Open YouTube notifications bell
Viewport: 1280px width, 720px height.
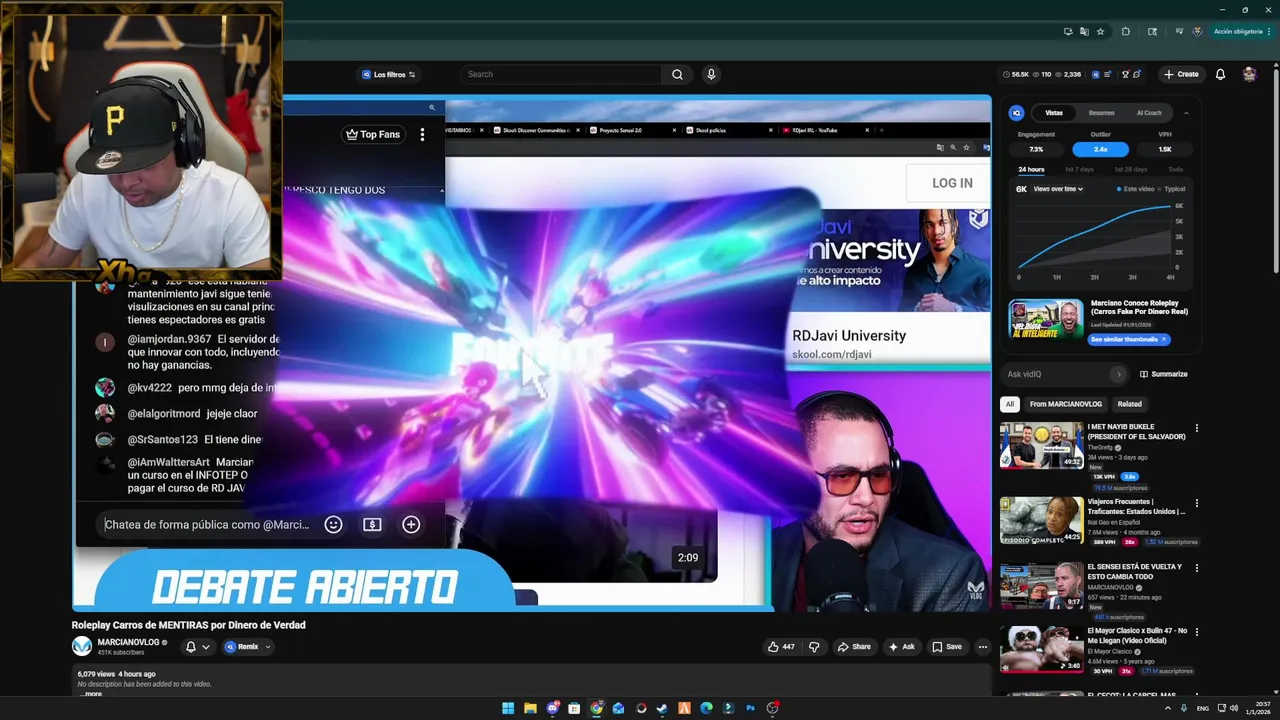pos(1220,74)
